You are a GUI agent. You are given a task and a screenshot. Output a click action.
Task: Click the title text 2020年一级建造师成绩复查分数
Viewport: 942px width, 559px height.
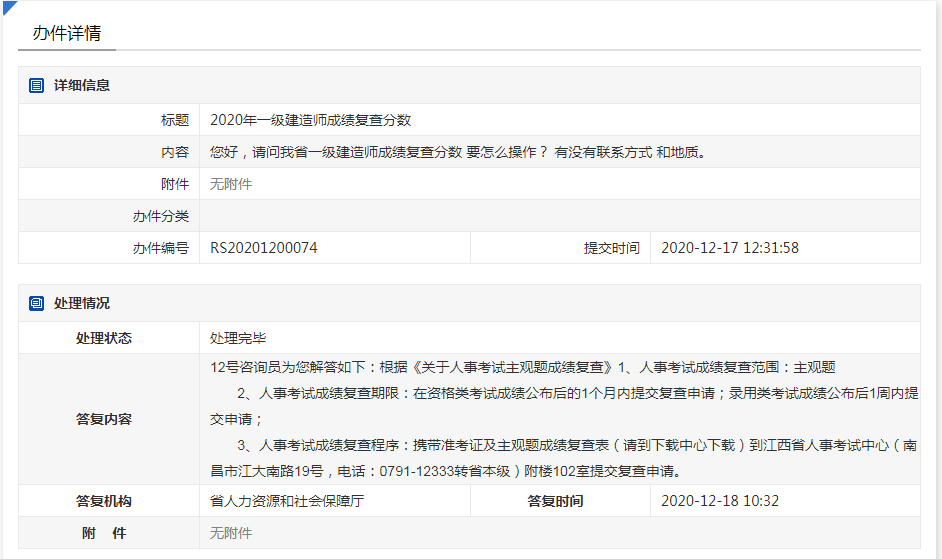(x=310, y=120)
